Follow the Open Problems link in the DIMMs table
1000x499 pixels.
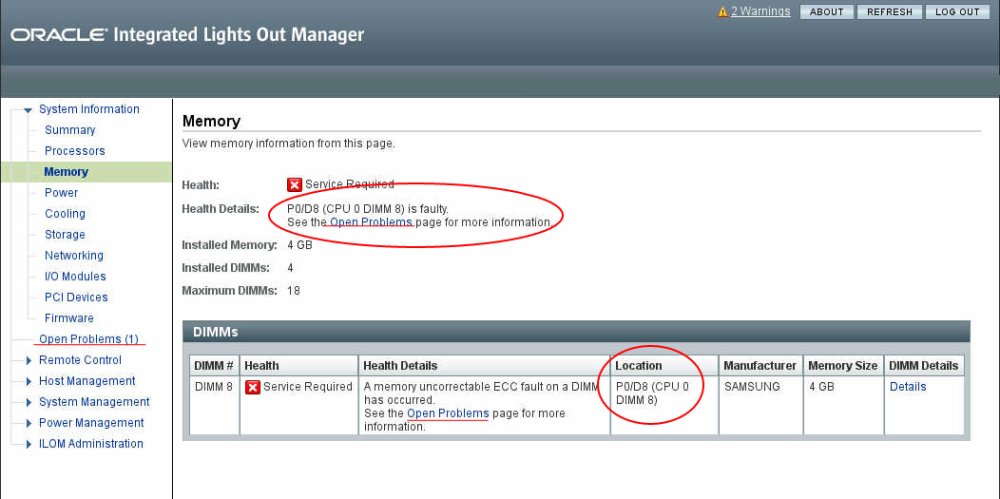[x=448, y=413]
